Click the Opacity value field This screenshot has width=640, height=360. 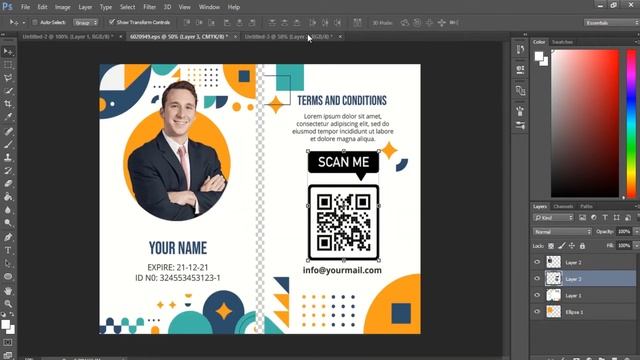tap(624, 232)
